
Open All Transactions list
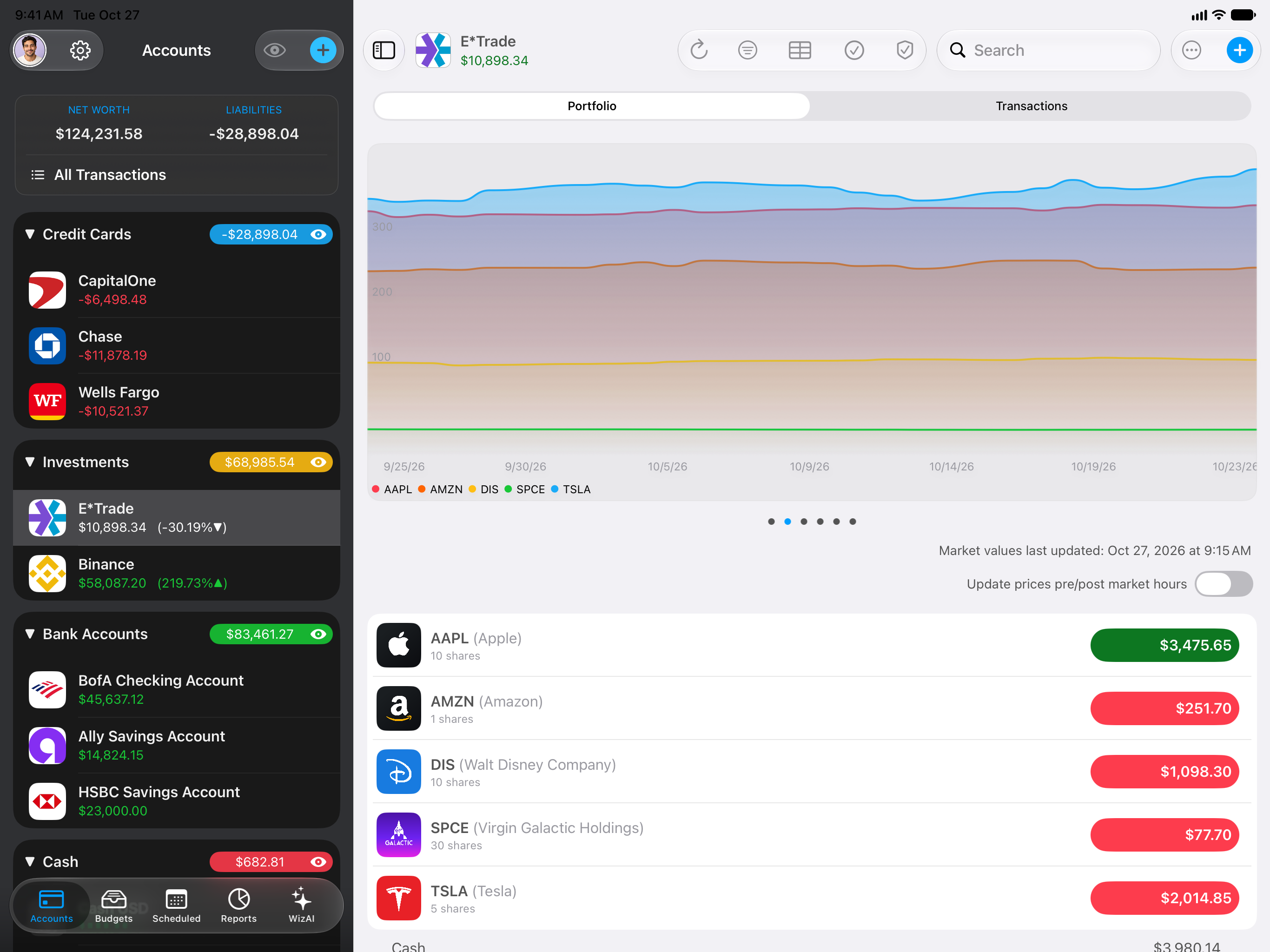[176, 175]
